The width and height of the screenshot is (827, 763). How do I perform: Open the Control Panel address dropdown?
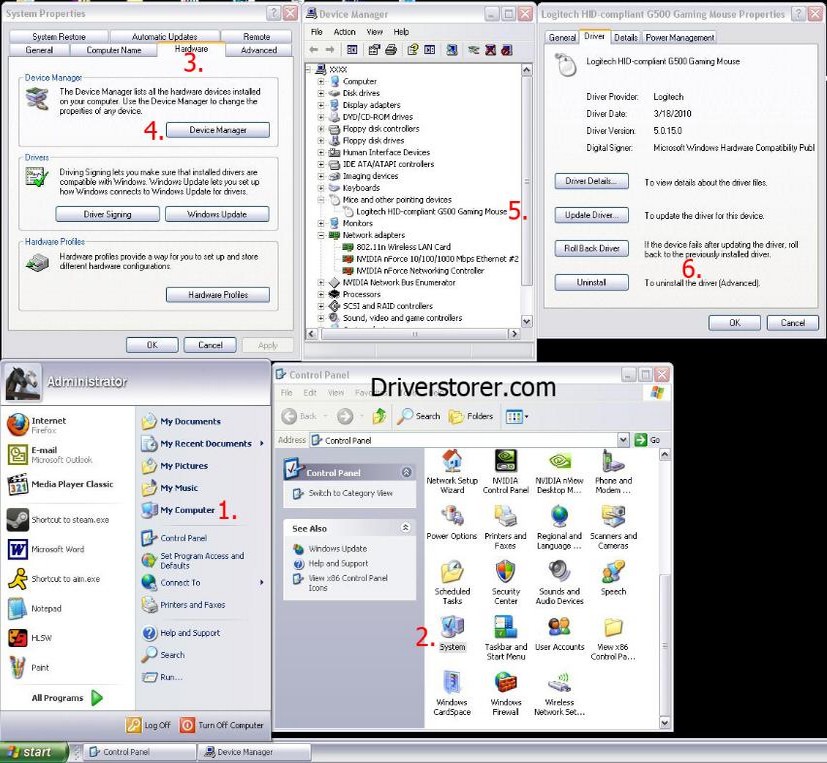click(x=623, y=440)
